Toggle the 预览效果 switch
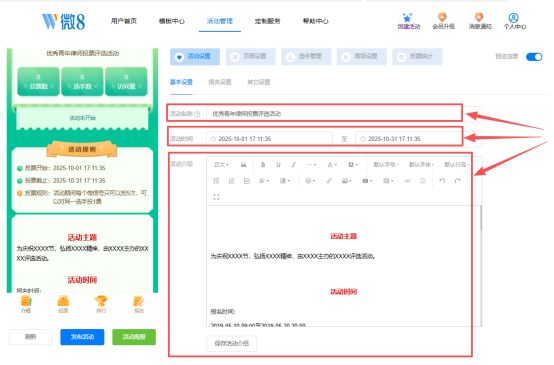The width and height of the screenshot is (554, 365). click(534, 57)
